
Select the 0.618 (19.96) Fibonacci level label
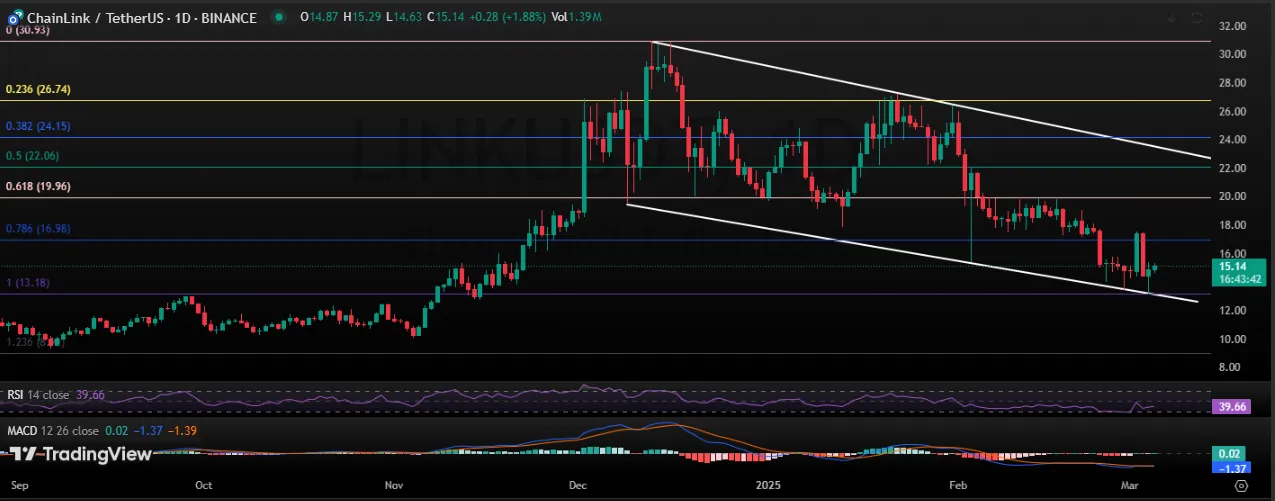[38, 186]
